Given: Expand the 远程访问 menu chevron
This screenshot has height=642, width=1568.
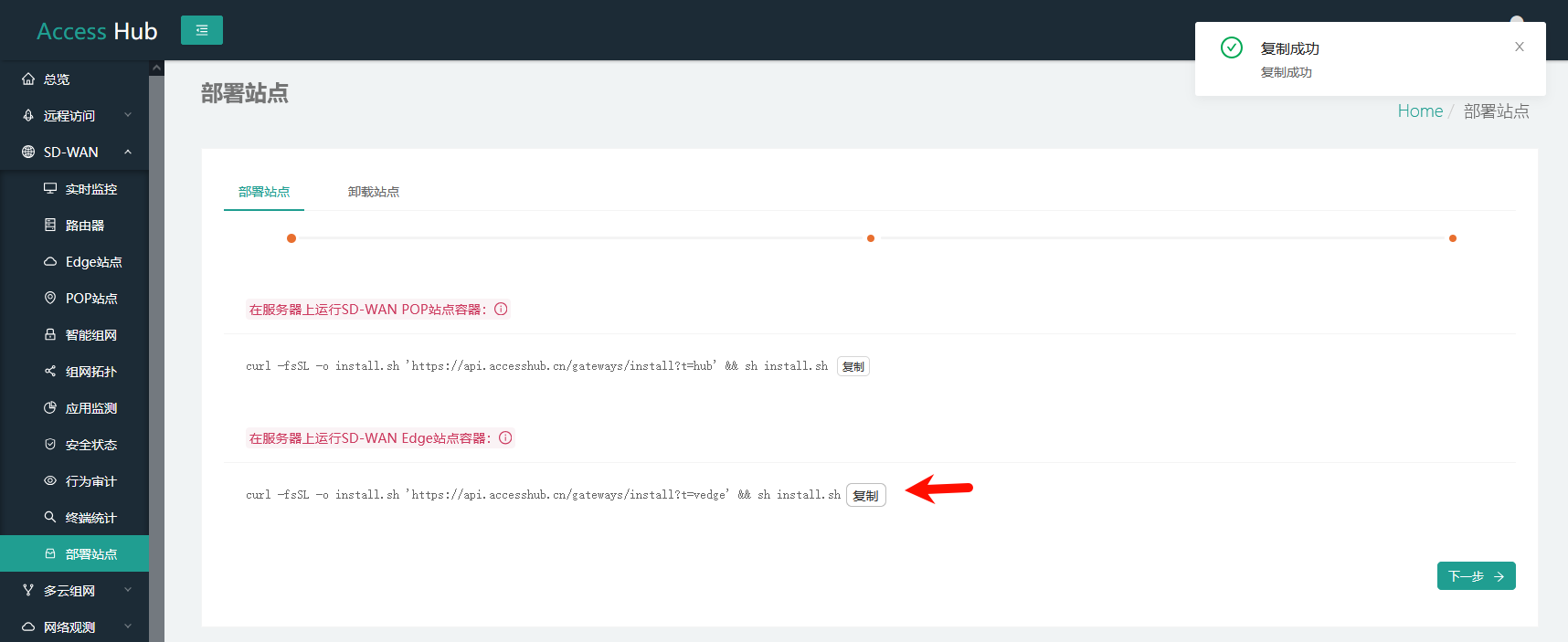Looking at the screenshot, I should click(x=128, y=115).
